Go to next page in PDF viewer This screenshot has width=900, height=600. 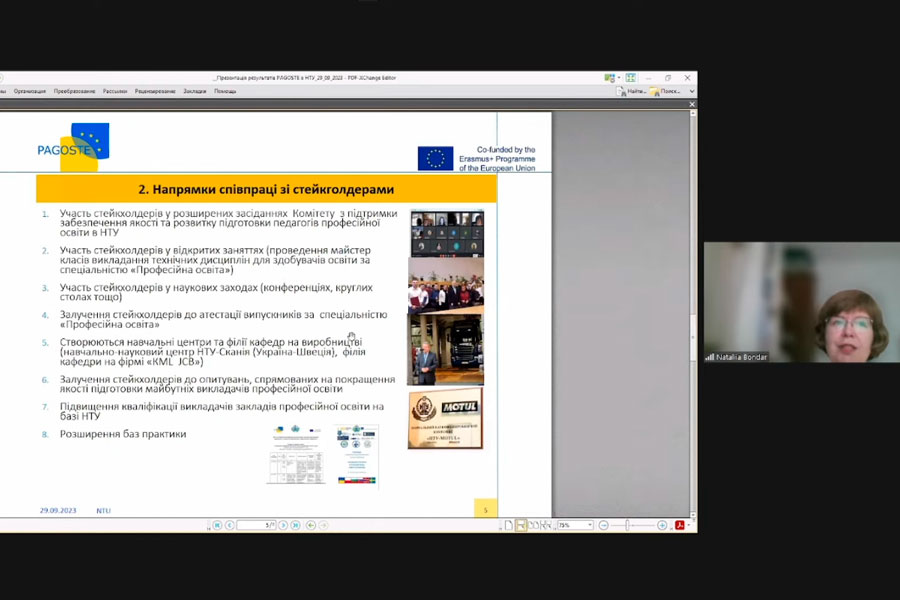tap(283, 525)
